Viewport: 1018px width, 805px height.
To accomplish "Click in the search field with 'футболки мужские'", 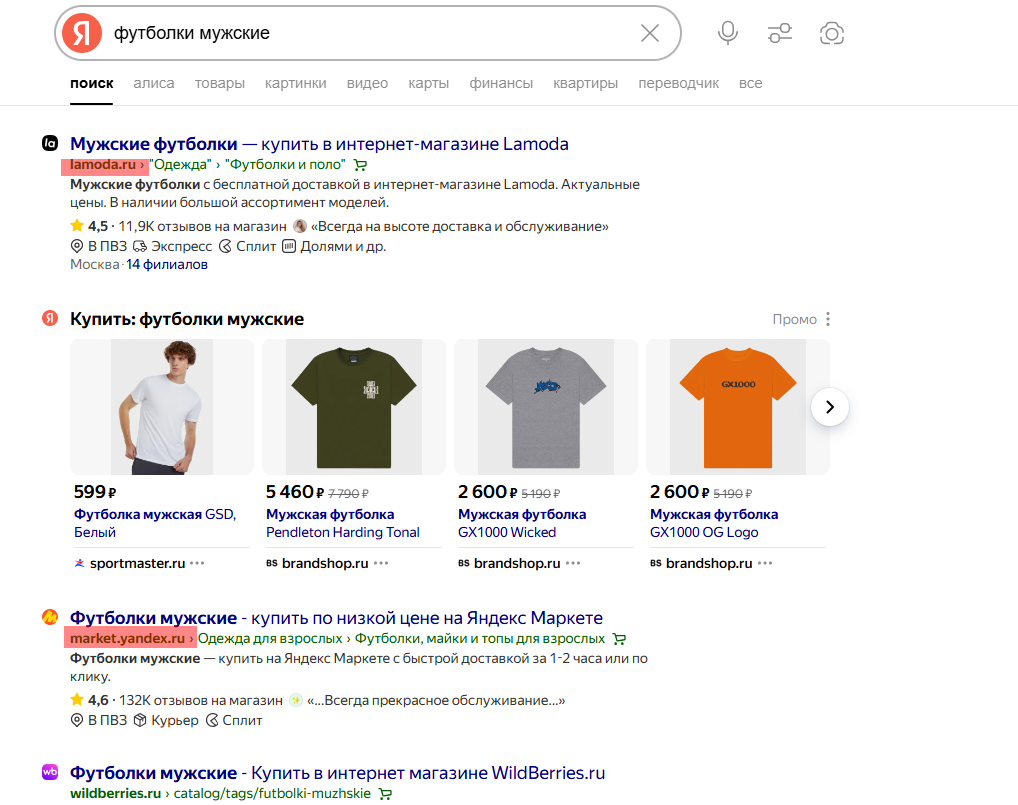I will coord(370,33).
